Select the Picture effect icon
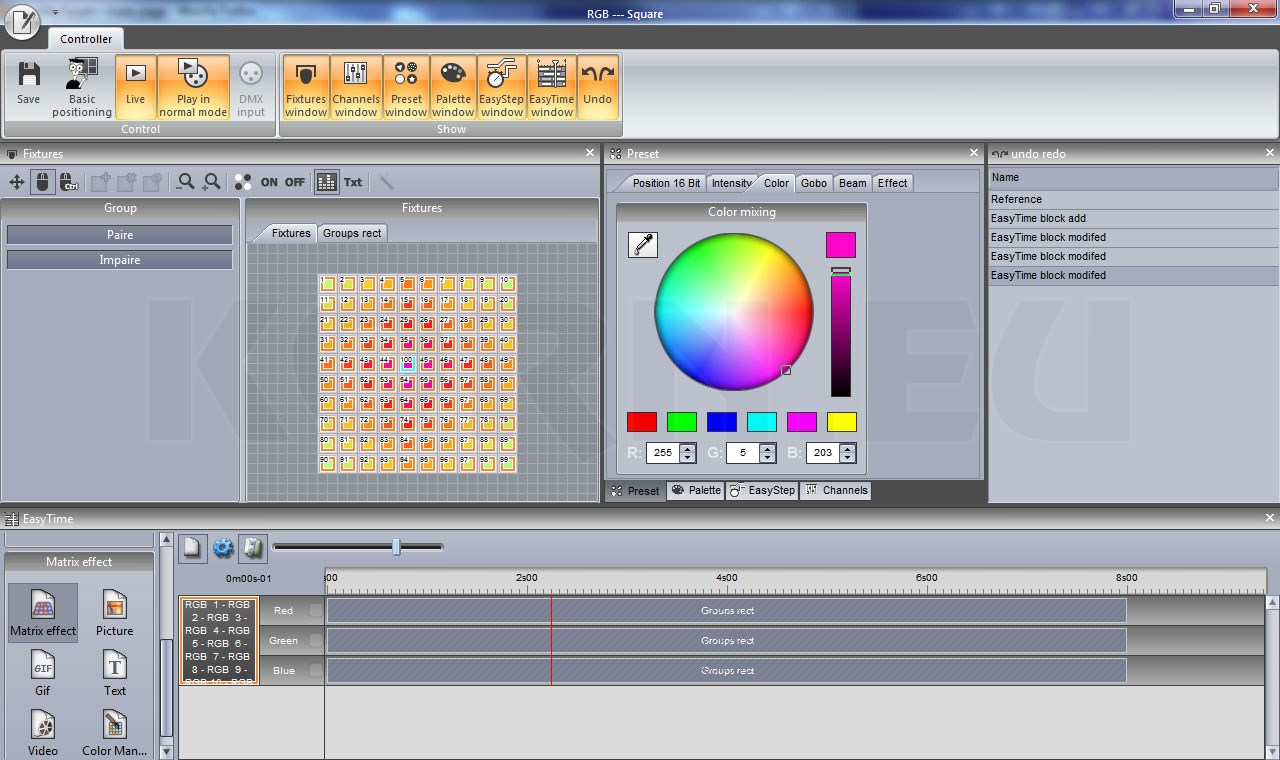The height and width of the screenshot is (760, 1280). click(x=115, y=611)
